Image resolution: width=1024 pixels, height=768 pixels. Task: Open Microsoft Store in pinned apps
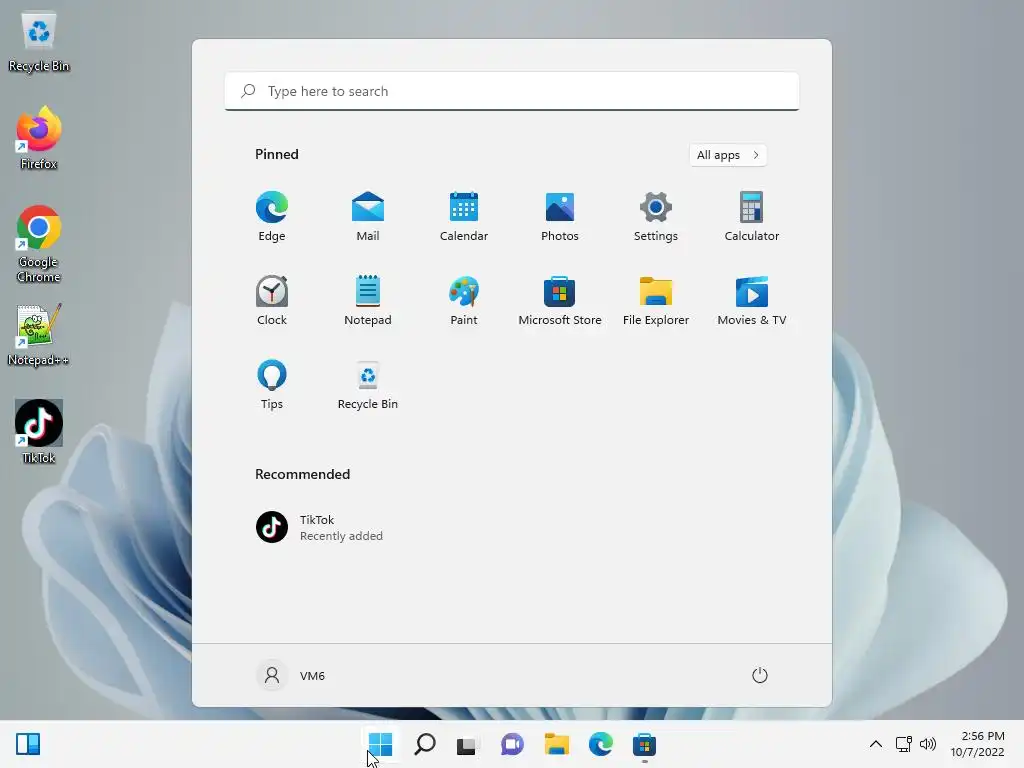pos(560,301)
